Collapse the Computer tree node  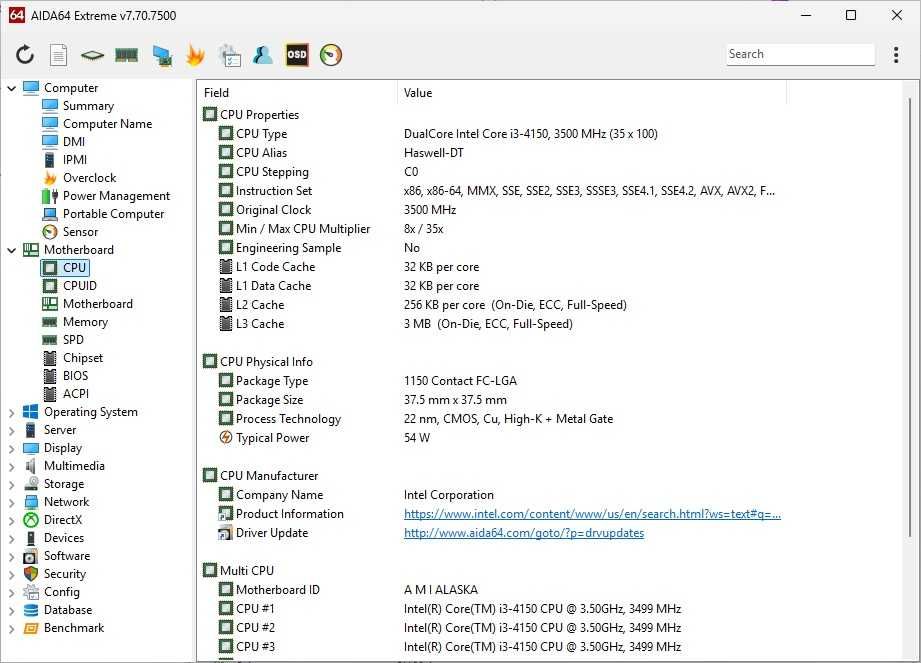[11, 88]
